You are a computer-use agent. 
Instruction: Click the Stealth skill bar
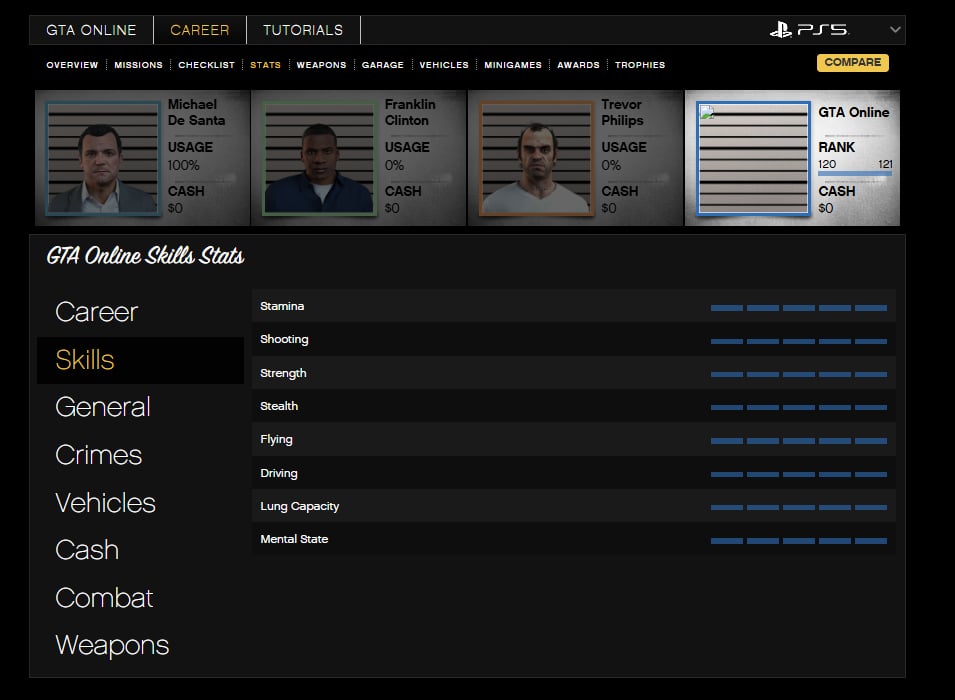pyautogui.click(x=798, y=408)
